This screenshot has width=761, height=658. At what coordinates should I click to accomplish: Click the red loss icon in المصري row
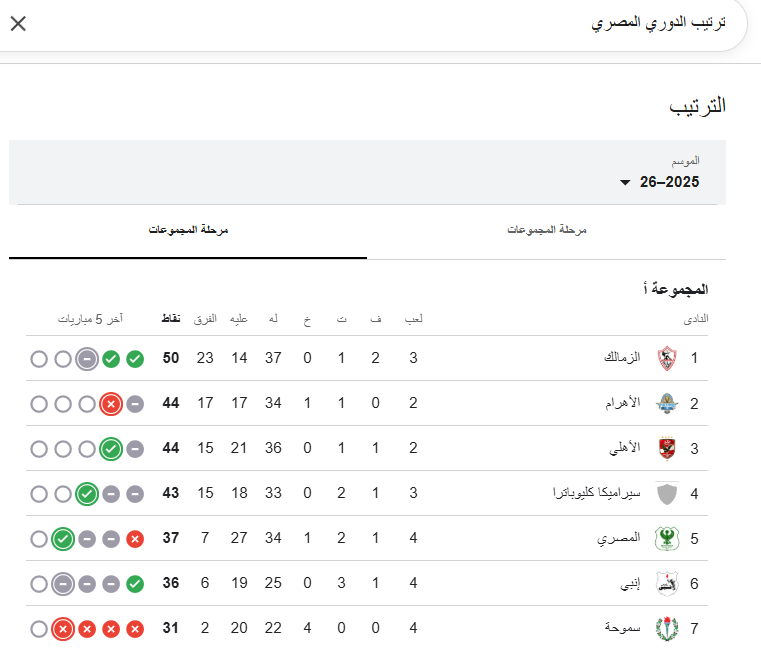pos(135,539)
